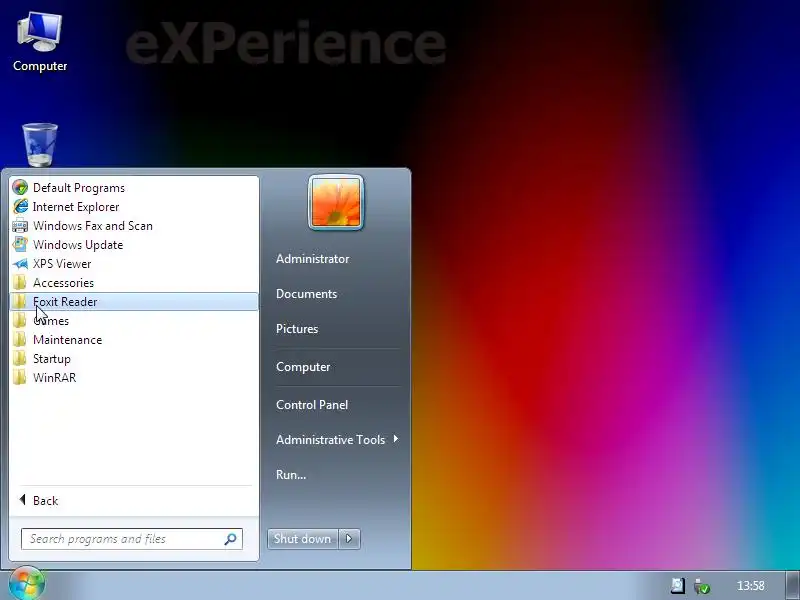Click the Default Programs icon
Image resolution: width=800 pixels, height=600 pixels.
point(20,188)
